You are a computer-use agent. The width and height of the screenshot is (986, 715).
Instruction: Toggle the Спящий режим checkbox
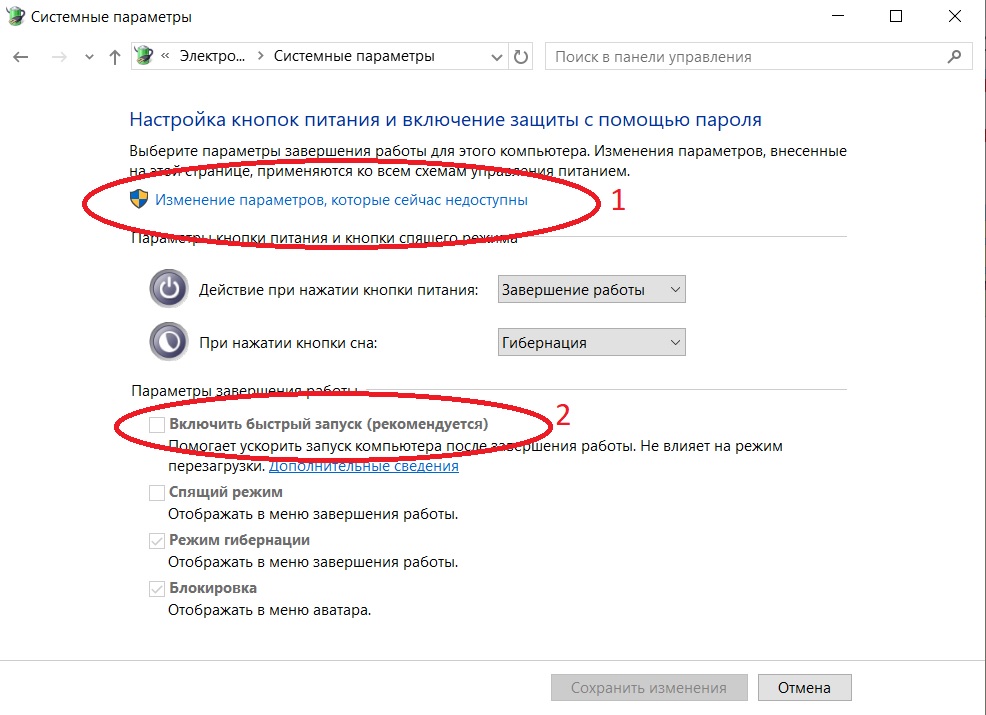coord(156,492)
